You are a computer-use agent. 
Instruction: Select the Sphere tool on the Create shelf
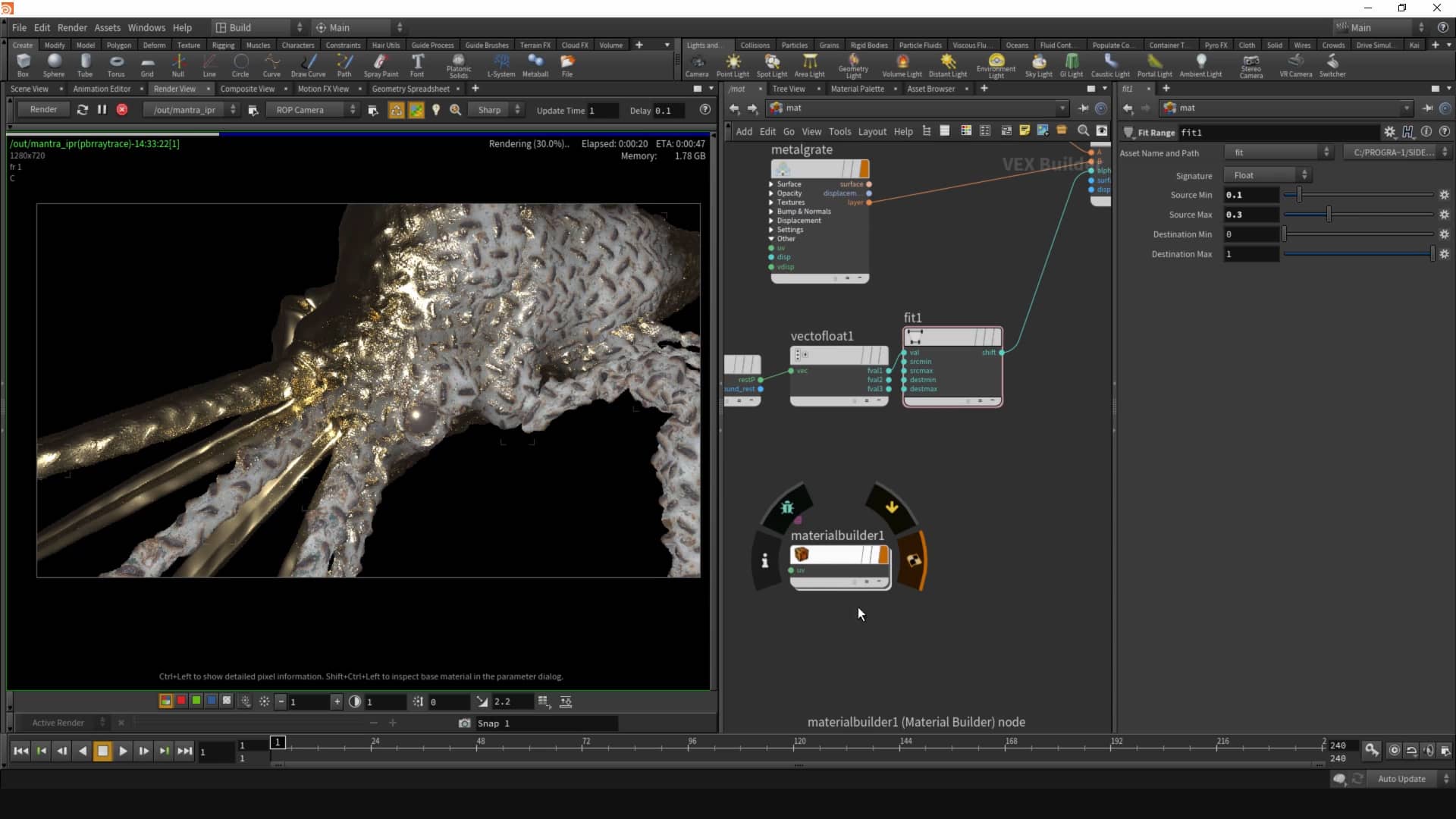53,64
